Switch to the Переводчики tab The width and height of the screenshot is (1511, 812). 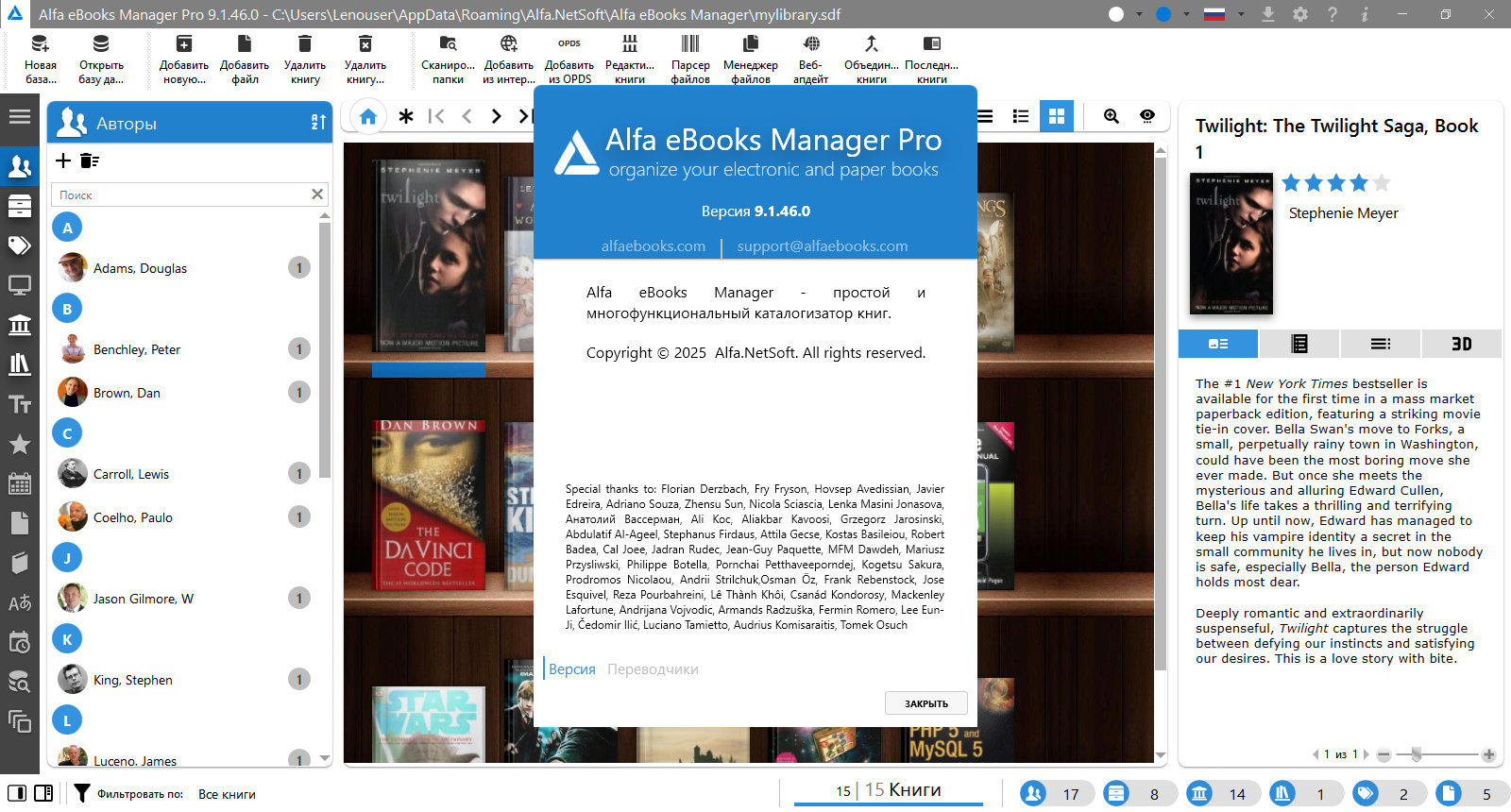(x=653, y=669)
